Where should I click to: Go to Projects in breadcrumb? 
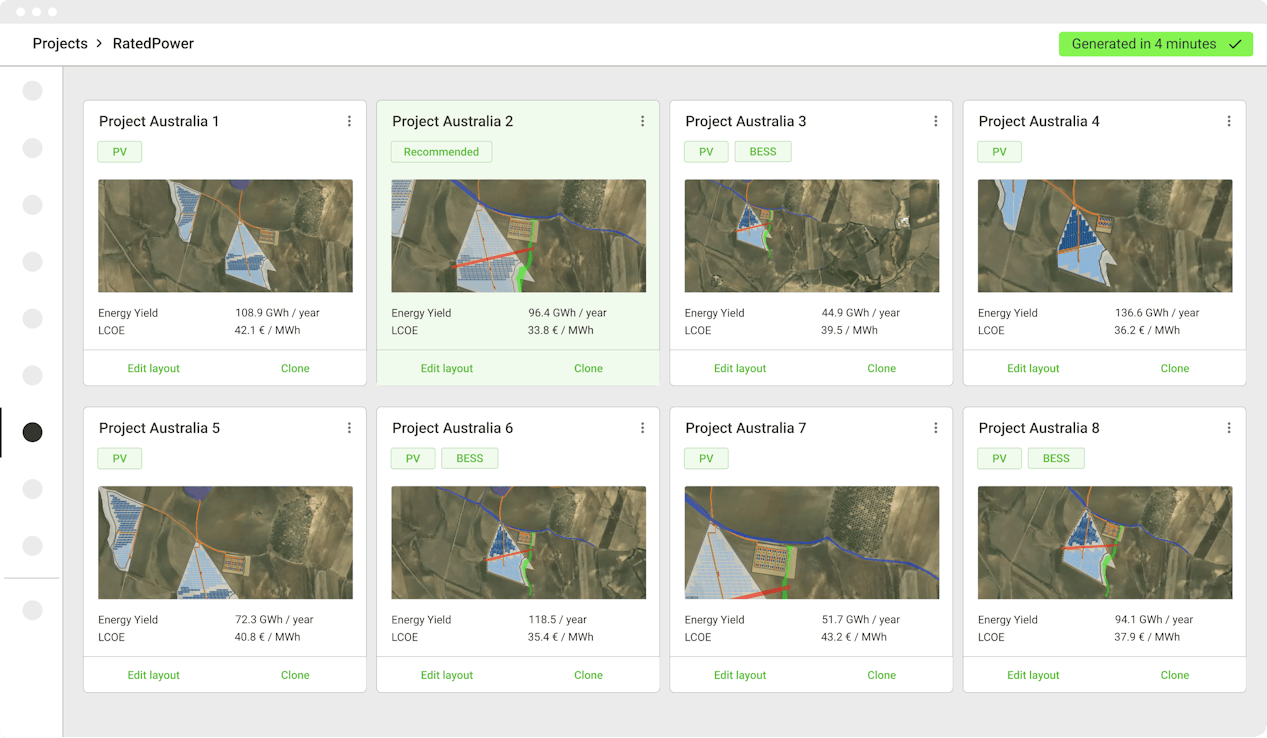coord(60,44)
